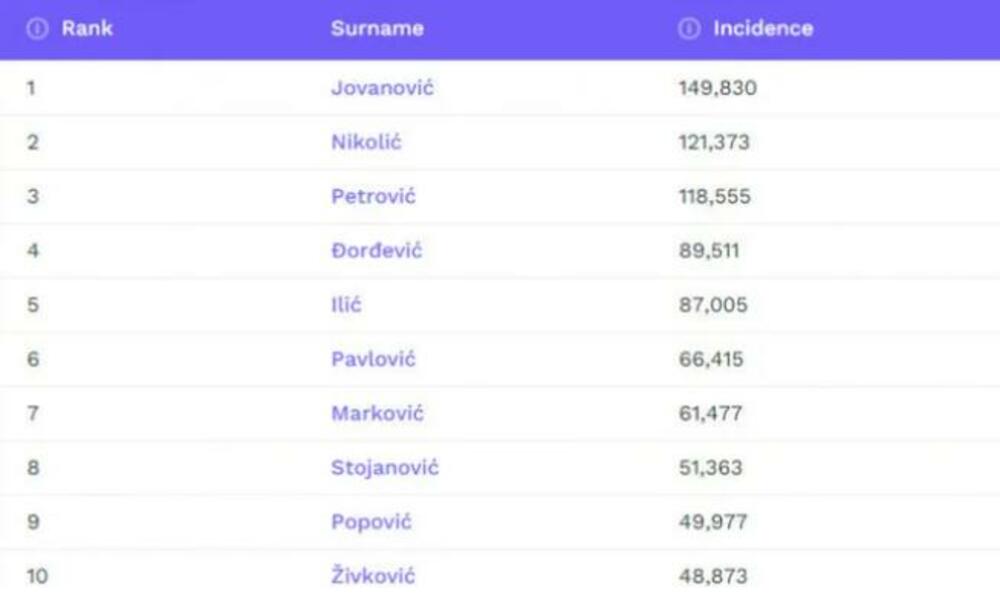Open the Ilić surname link

(346, 305)
